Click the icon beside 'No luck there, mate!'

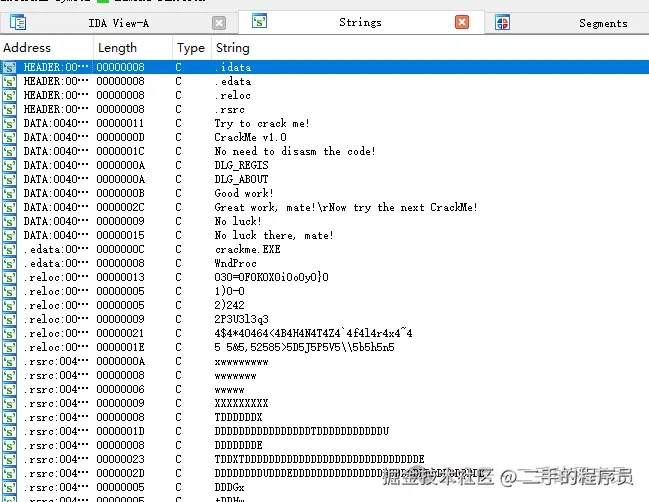coord(10,235)
